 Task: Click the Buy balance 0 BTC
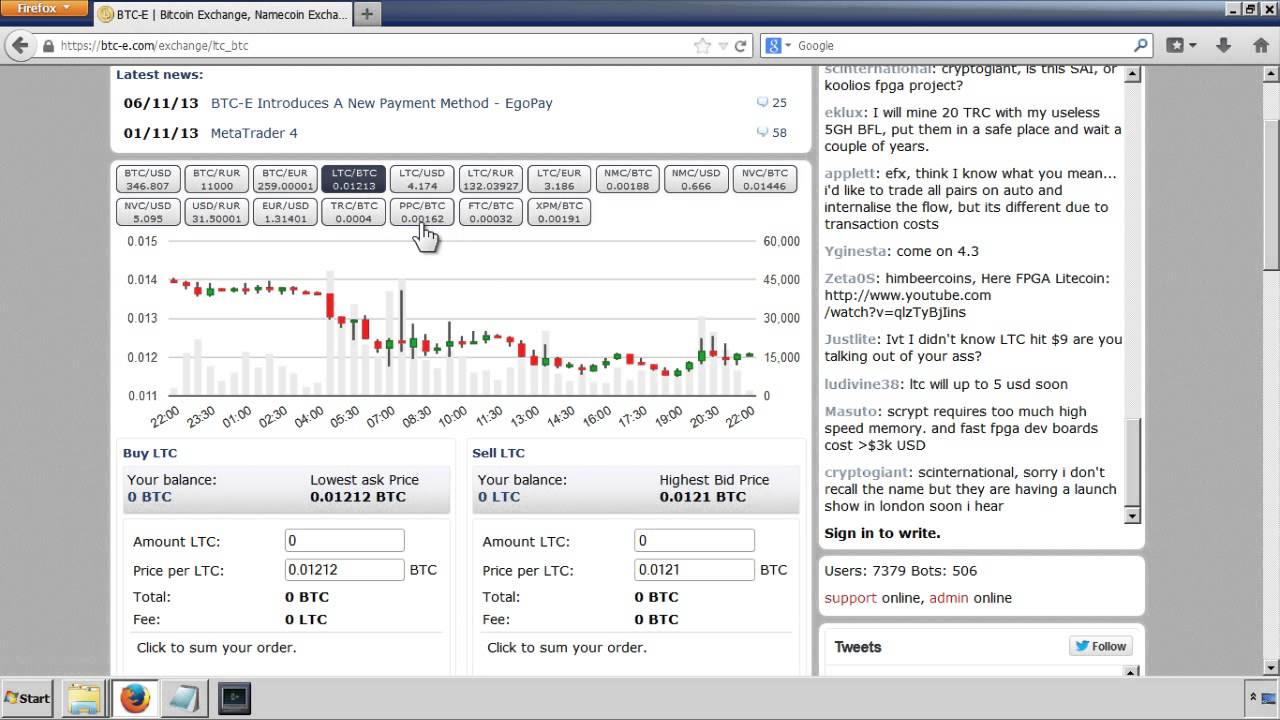[149, 497]
